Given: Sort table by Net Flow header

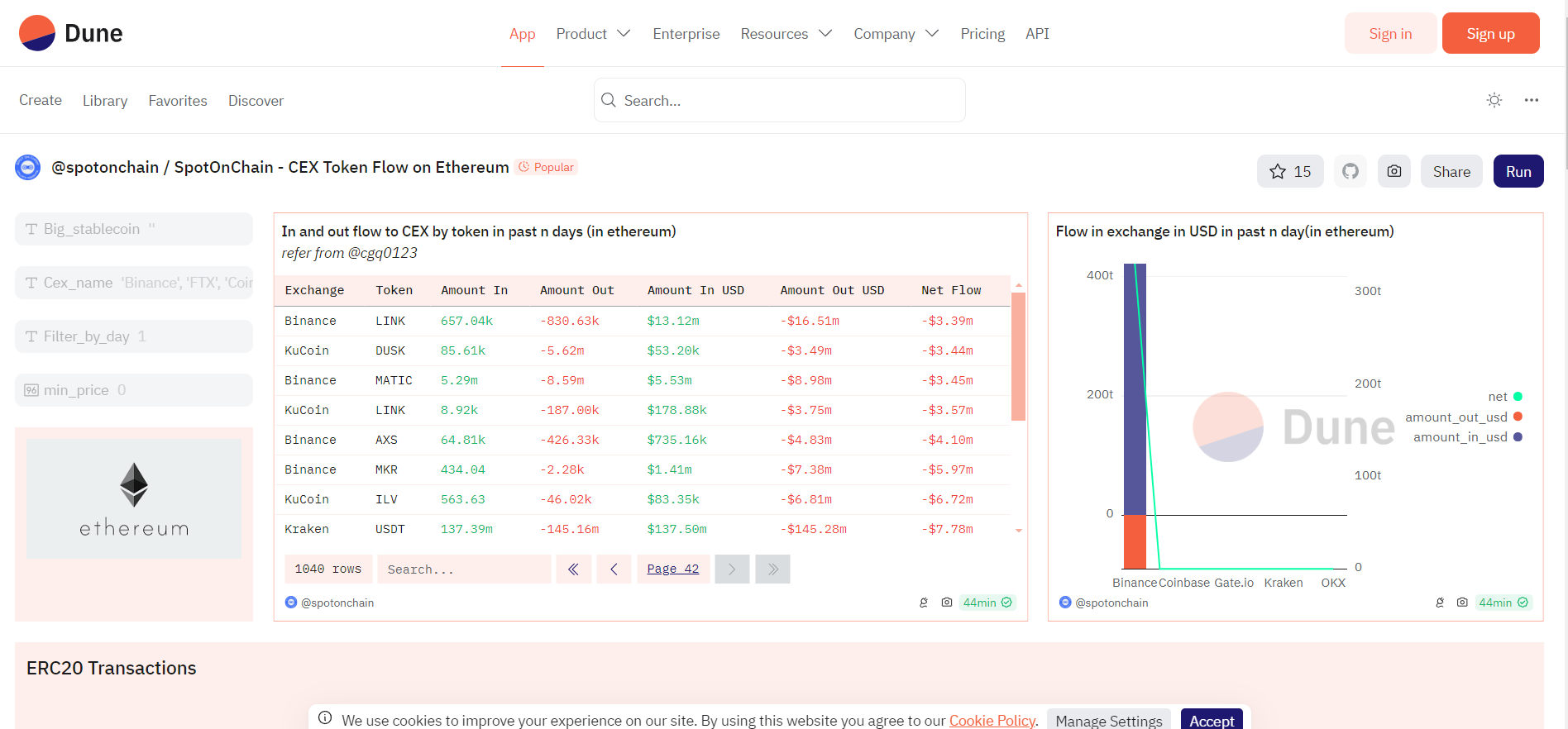Looking at the screenshot, I should point(951,290).
